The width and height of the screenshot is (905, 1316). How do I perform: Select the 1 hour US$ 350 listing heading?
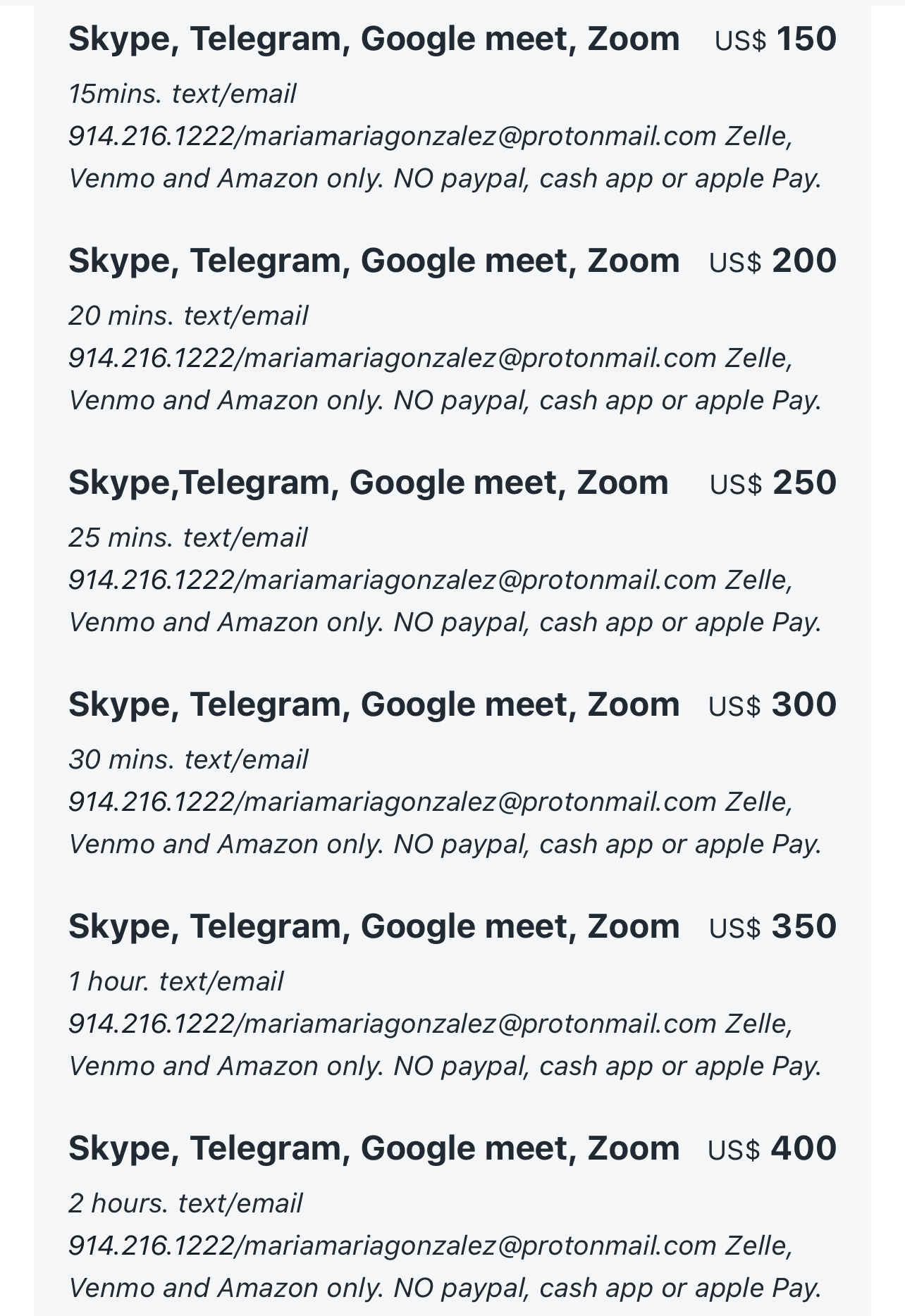tap(374, 927)
